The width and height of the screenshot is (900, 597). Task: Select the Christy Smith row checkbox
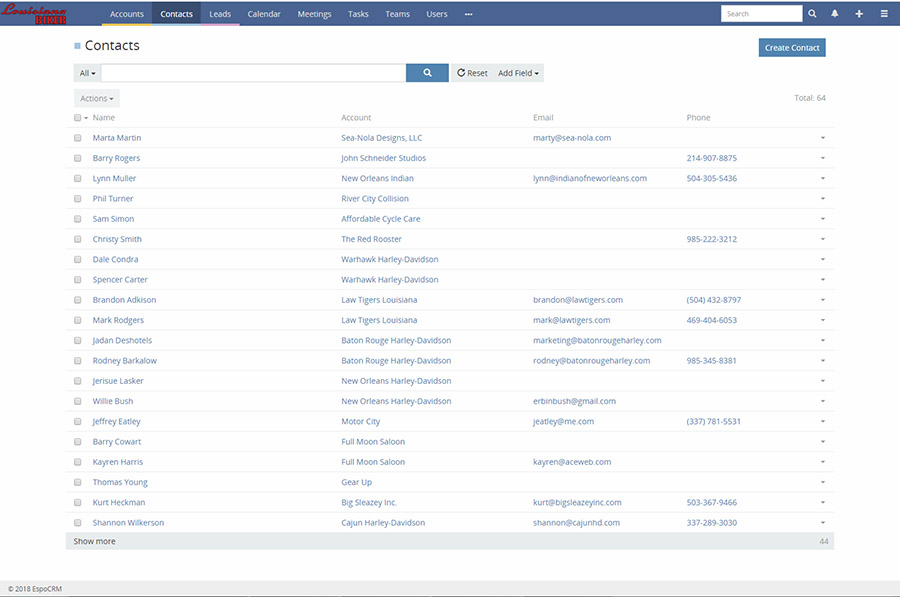coord(78,239)
